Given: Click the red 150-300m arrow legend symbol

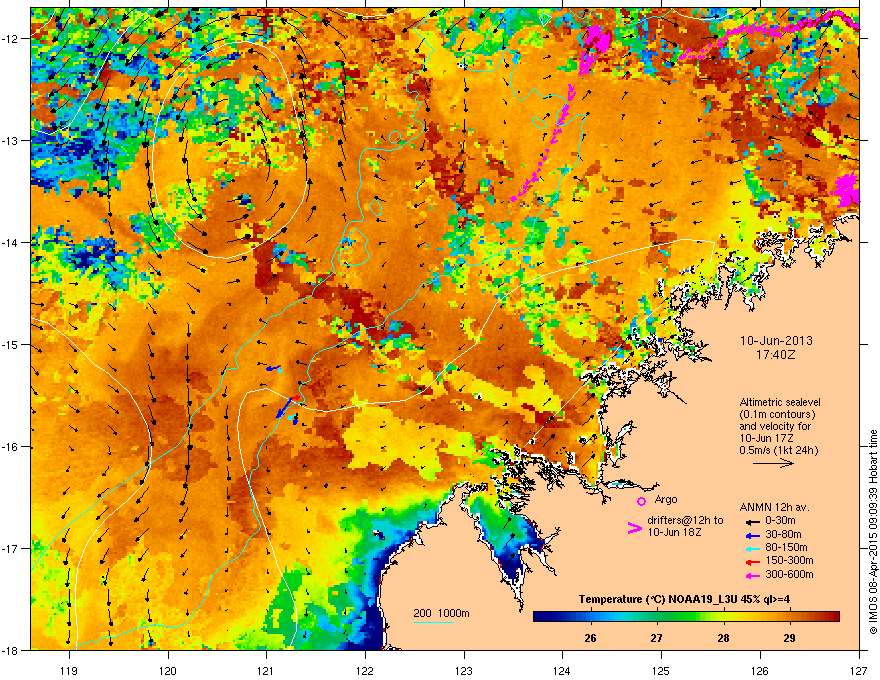Looking at the screenshot, I should [753, 561].
